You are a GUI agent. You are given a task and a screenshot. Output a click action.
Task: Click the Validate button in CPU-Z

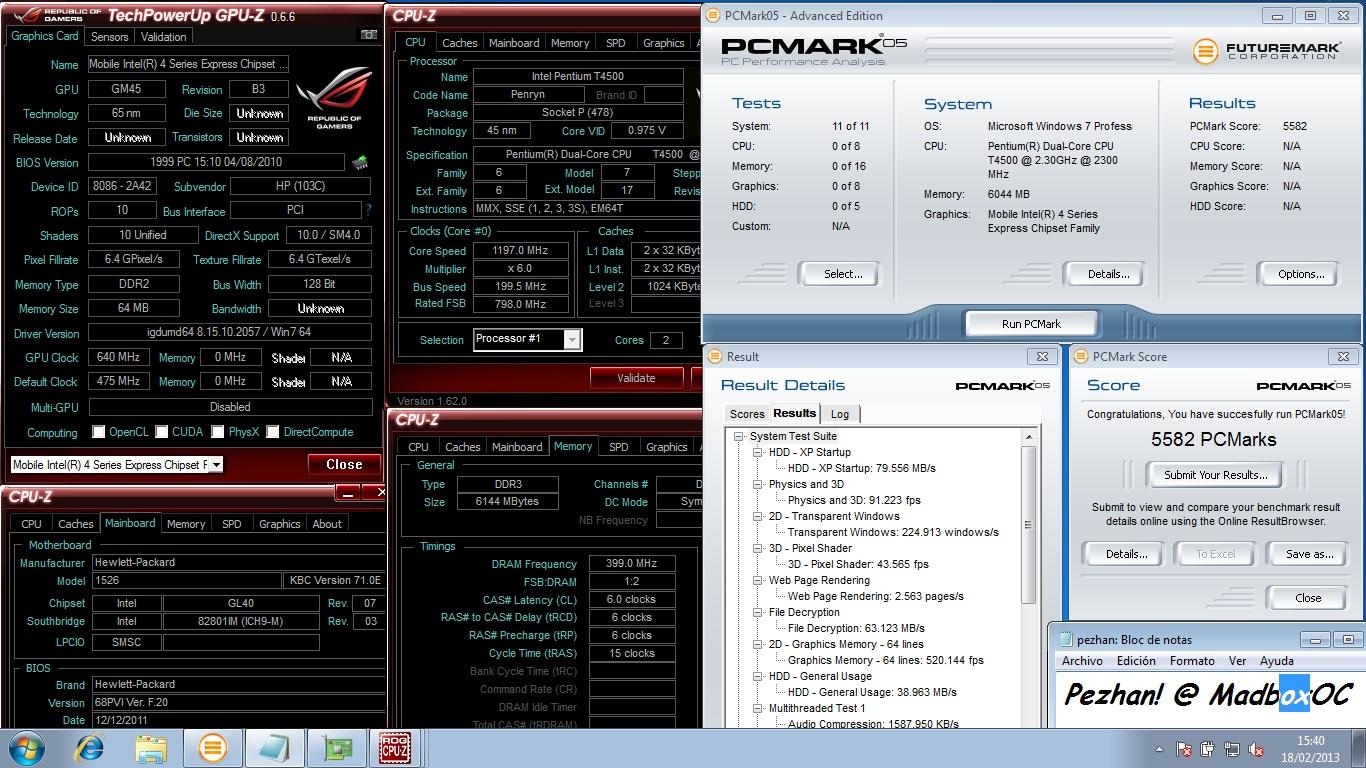pos(636,378)
